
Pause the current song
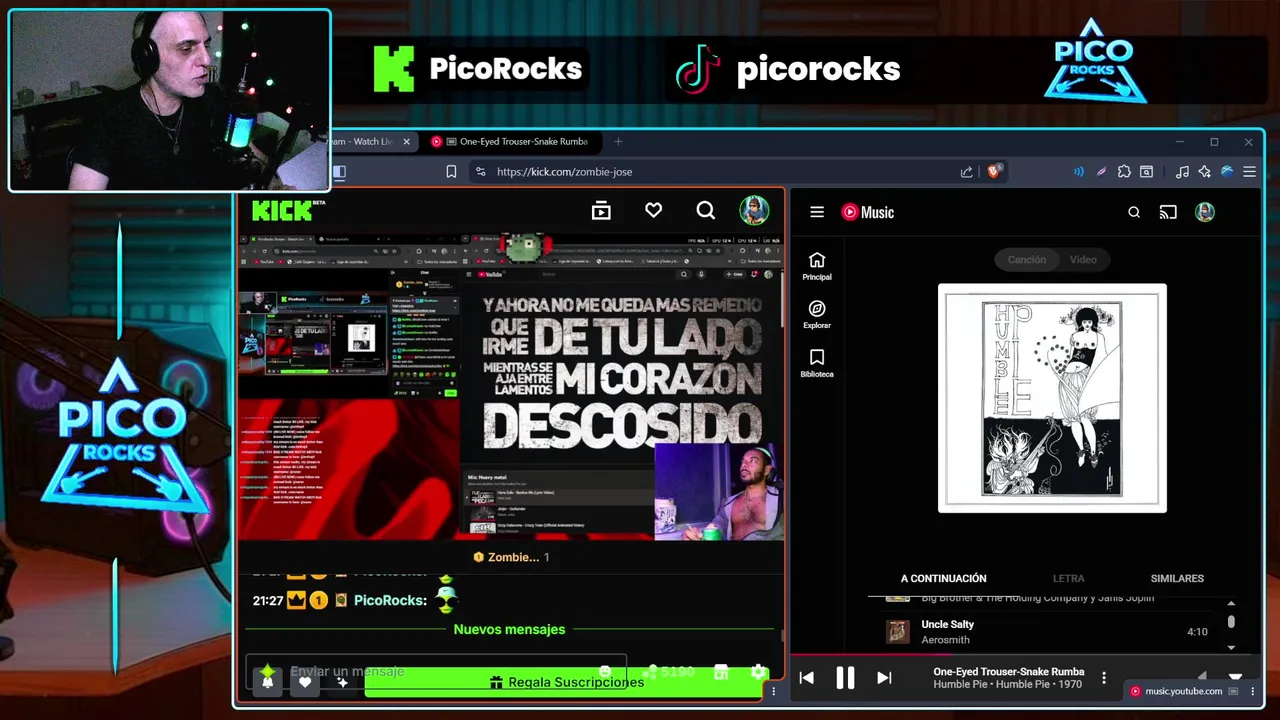coord(845,678)
